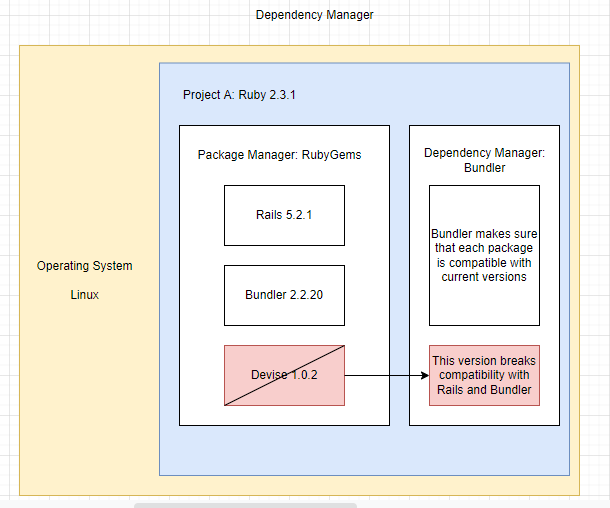Click the "Bundler makes sure that each package" box
The image size is (610, 508).
point(484,256)
